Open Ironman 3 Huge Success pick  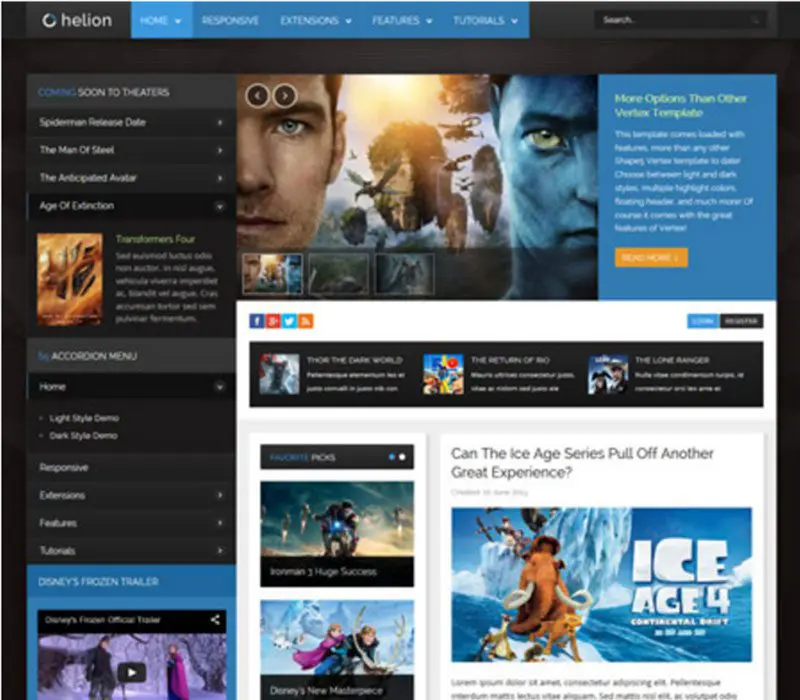point(337,534)
